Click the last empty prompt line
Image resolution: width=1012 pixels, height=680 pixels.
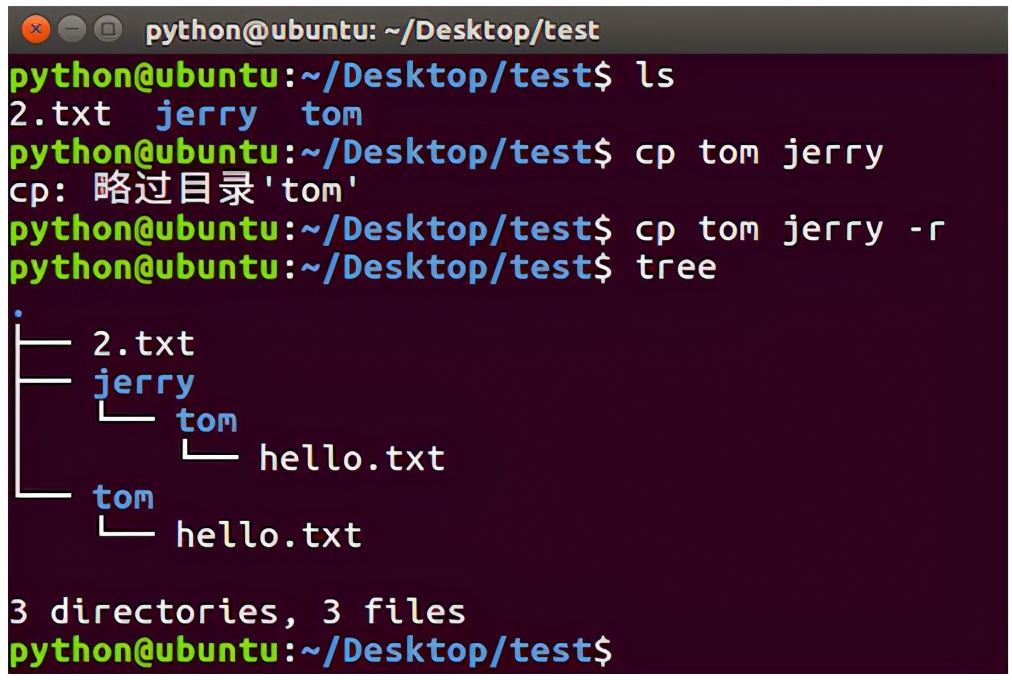point(310,650)
